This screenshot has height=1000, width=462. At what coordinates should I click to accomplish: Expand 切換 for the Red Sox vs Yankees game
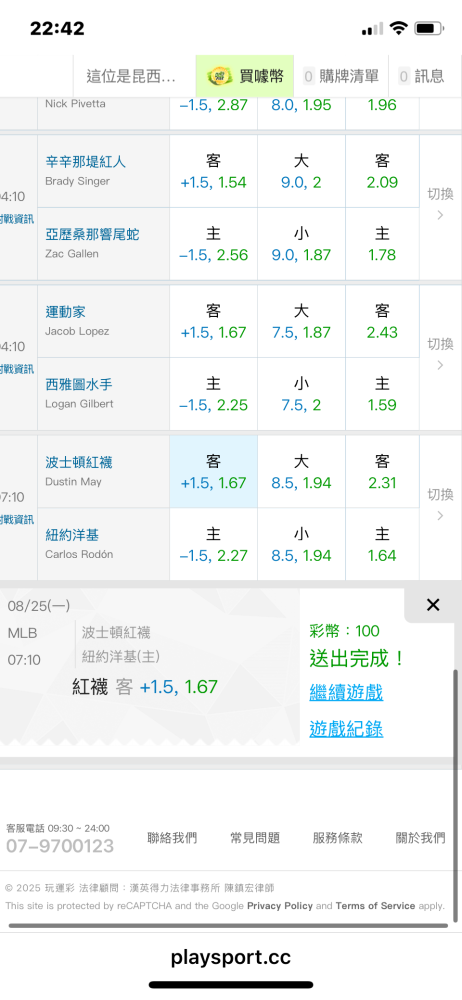[440, 506]
